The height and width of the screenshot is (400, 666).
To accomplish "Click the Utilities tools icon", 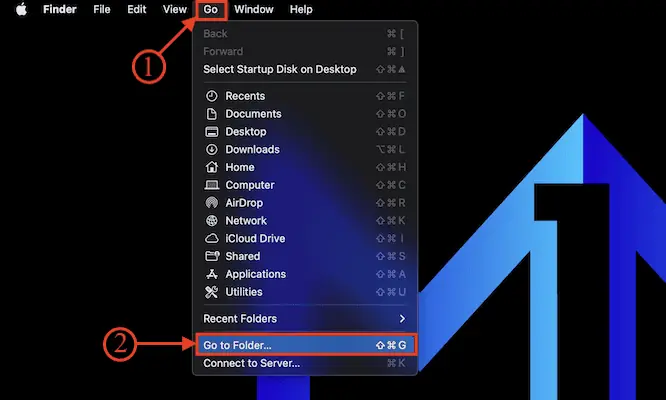I will pos(211,292).
